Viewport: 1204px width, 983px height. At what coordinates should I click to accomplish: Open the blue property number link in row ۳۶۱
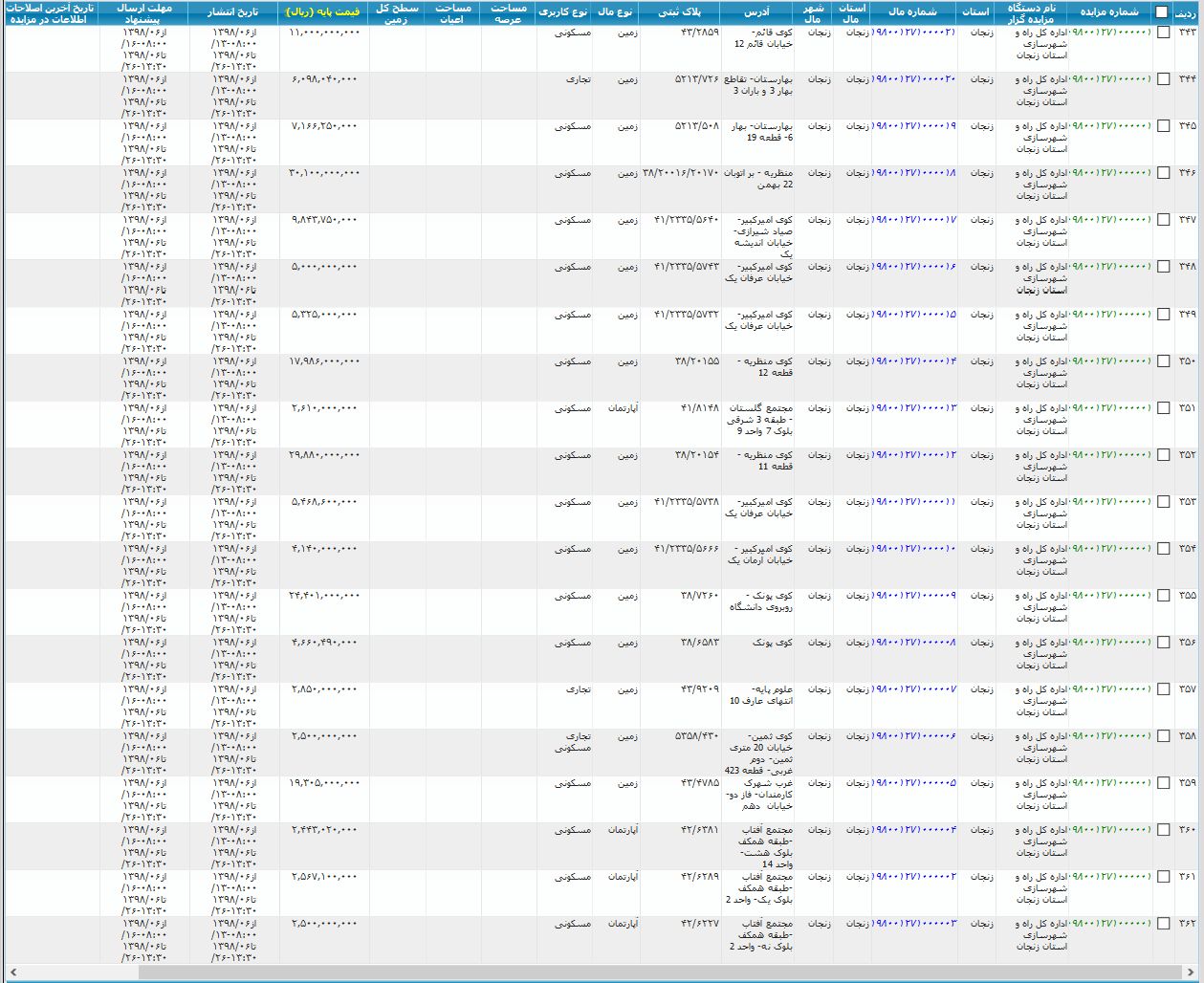click(x=914, y=877)
